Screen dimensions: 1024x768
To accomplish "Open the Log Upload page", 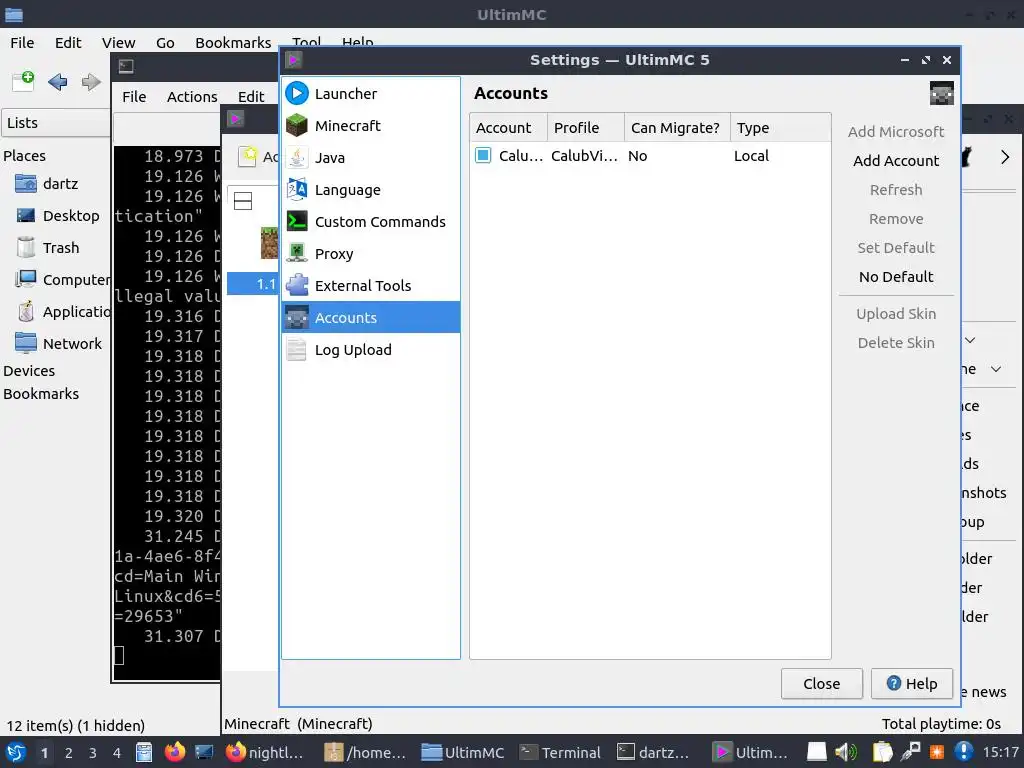I will coord(370,349).
